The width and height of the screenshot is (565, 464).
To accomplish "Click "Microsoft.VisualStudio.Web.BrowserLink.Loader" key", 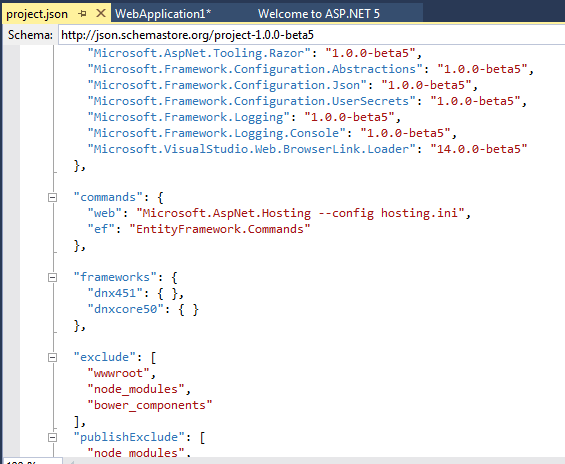I will coord(252,149).
